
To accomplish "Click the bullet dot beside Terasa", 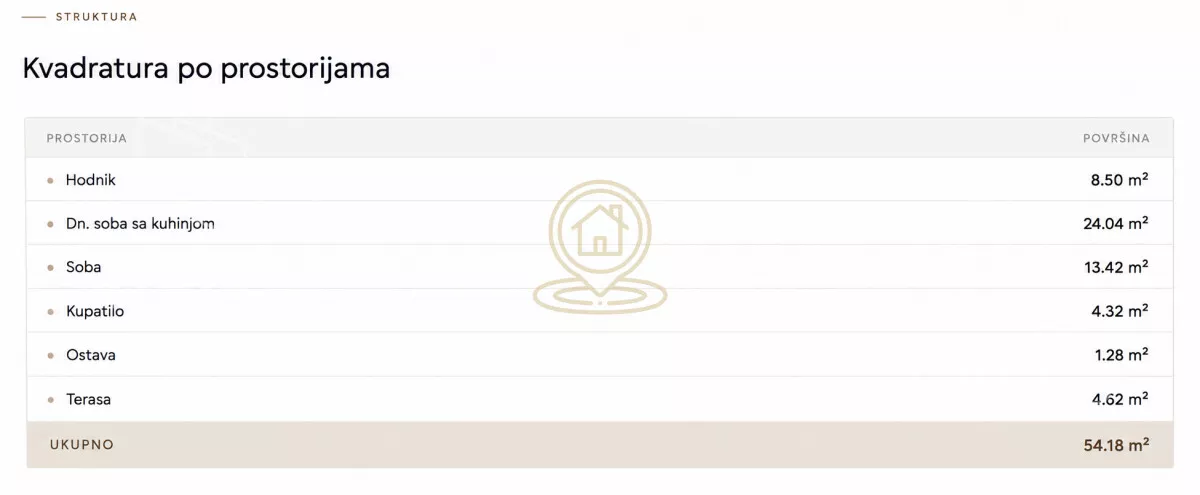I will (50, 400).
